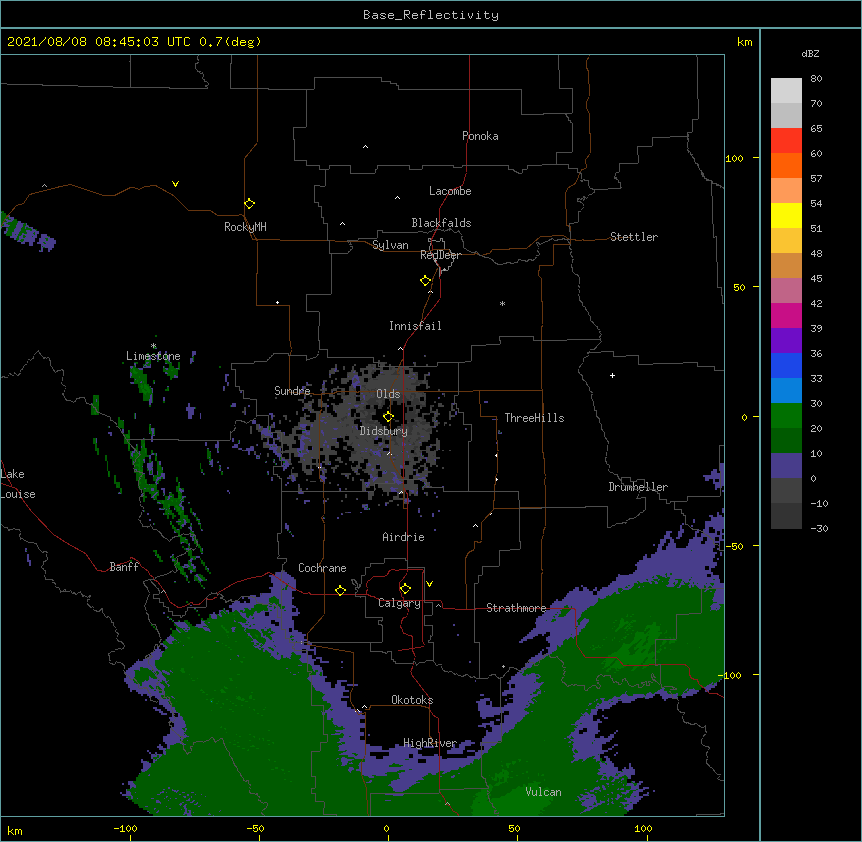The height and width of the screenshot is (842, 862).
Task: Click the -30 value on the dBZ scale
Action: point(819,528)
